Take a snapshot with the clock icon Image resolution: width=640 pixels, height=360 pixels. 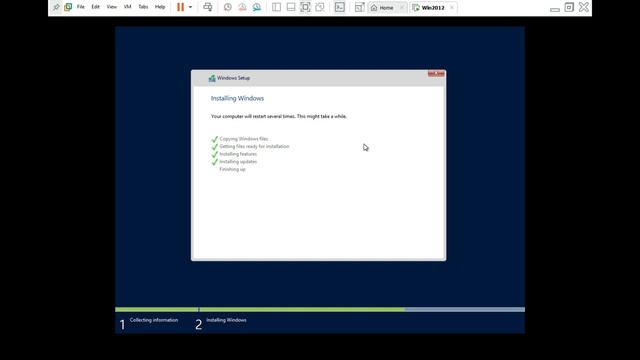[x=228, y=7]
